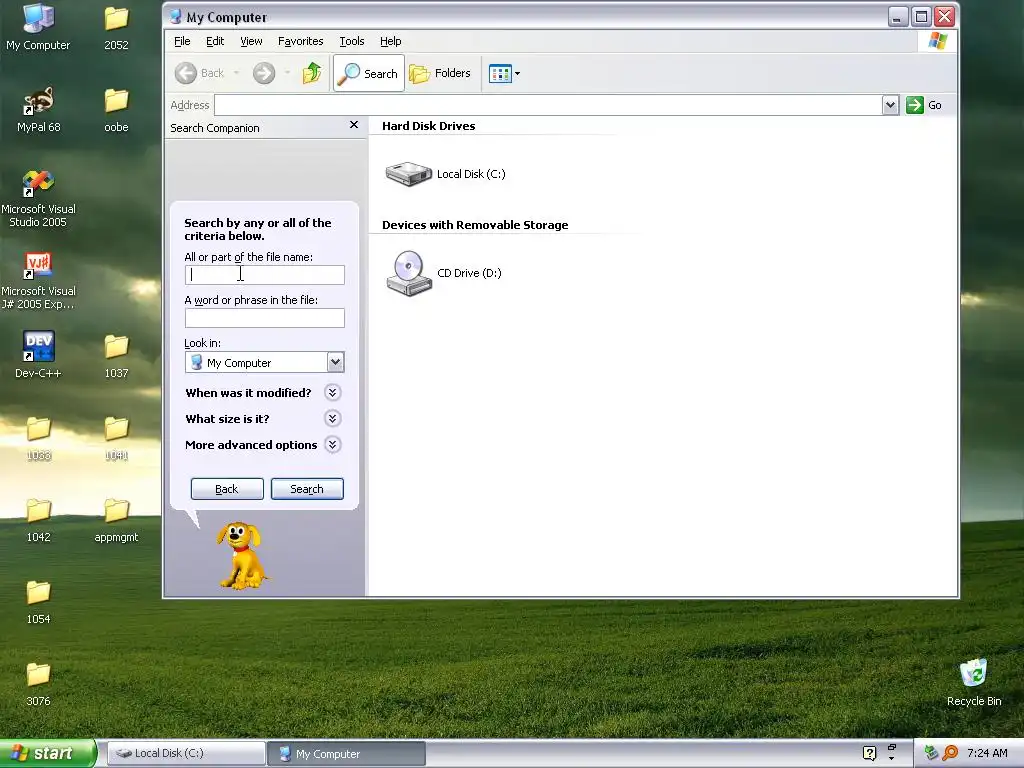1024x768 pixels.
Task: Click the language bar options tray arrow
Action: pos(891,758)
